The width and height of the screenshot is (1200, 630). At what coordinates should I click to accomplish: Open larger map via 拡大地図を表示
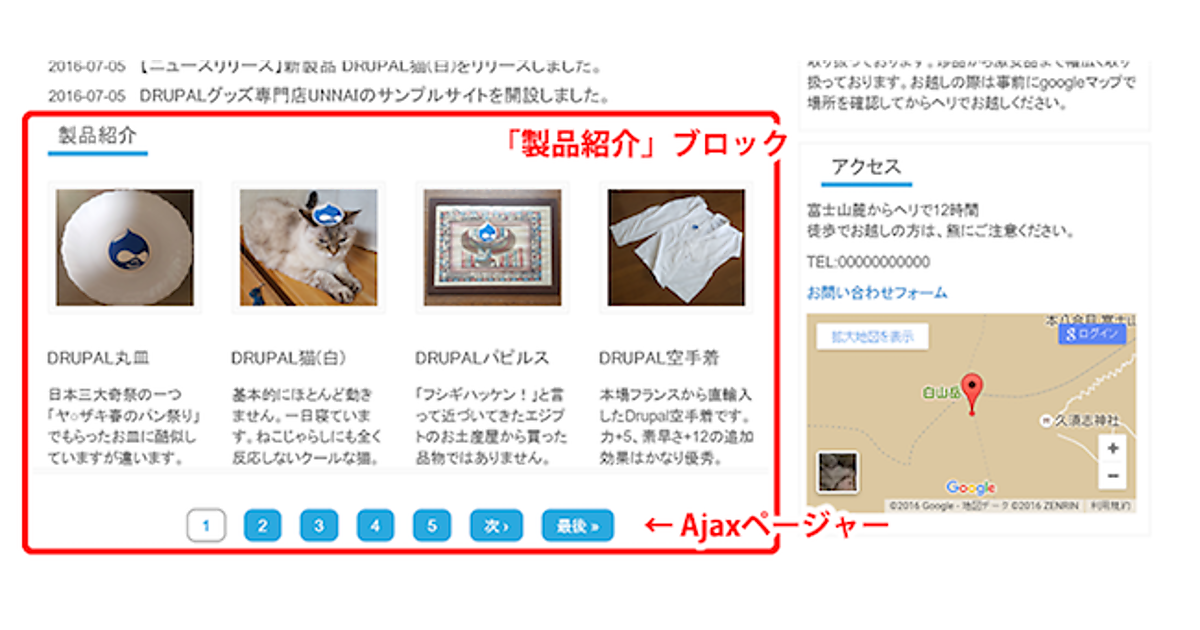tap(872, 337)
